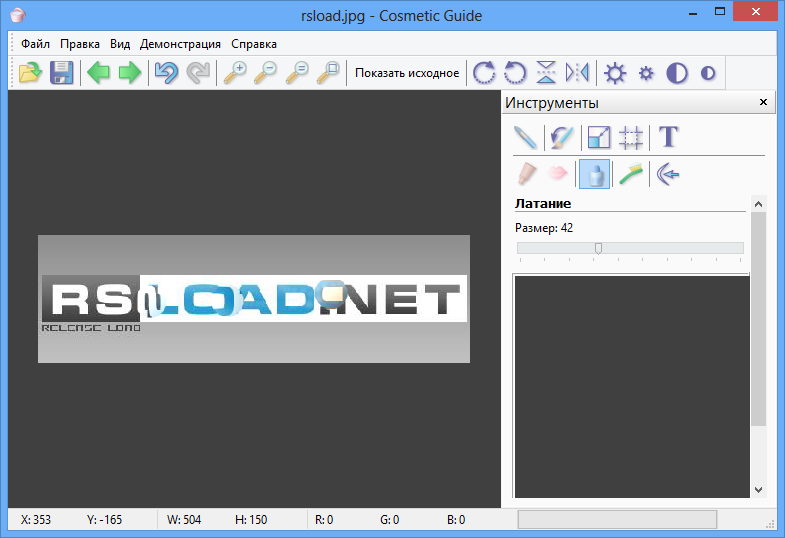The width and height of the screenshot is (785, 538).
Task: Click the Размер slider handle
Action: click(598, 248)
